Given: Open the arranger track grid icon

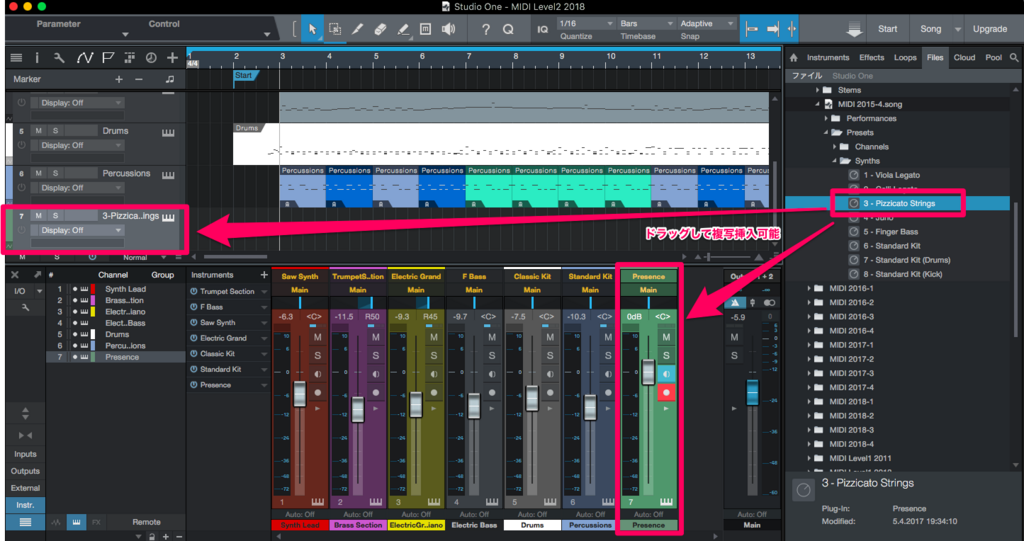Looking at the screenshot, I should [129, 57].
